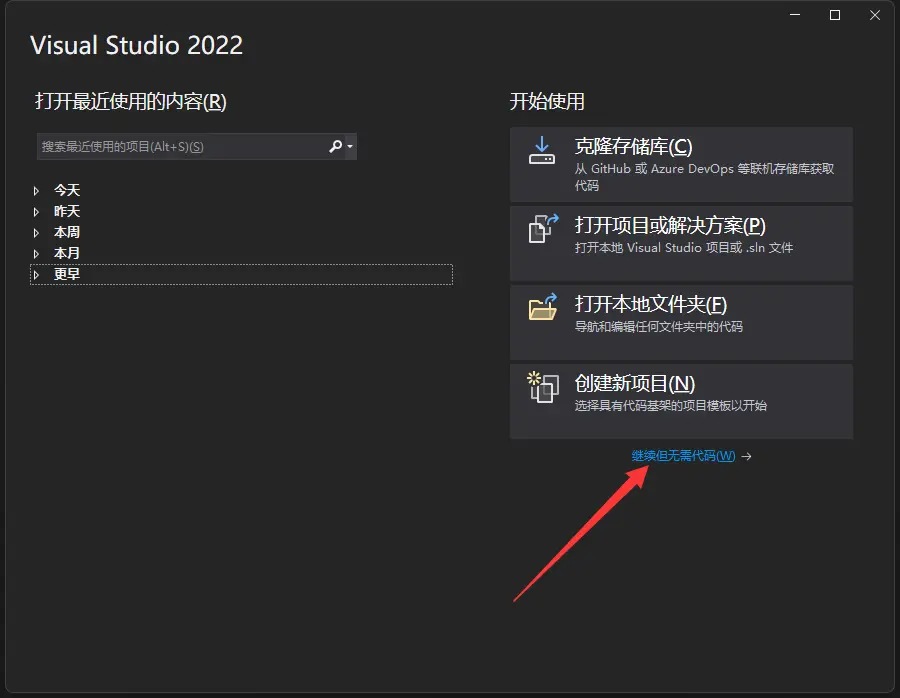Select the 更早 group label
The image size is (900, 698).
[67, 274]
